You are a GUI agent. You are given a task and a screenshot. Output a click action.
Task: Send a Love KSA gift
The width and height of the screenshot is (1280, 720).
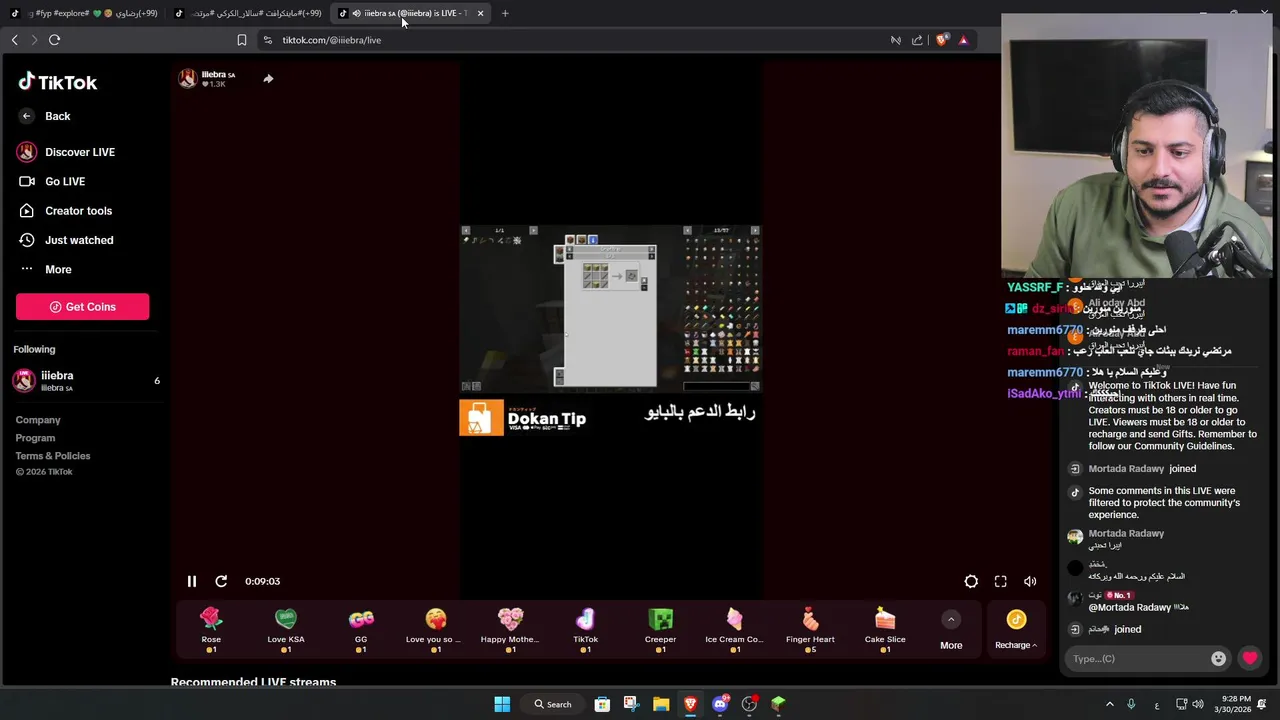coord(286,630)
